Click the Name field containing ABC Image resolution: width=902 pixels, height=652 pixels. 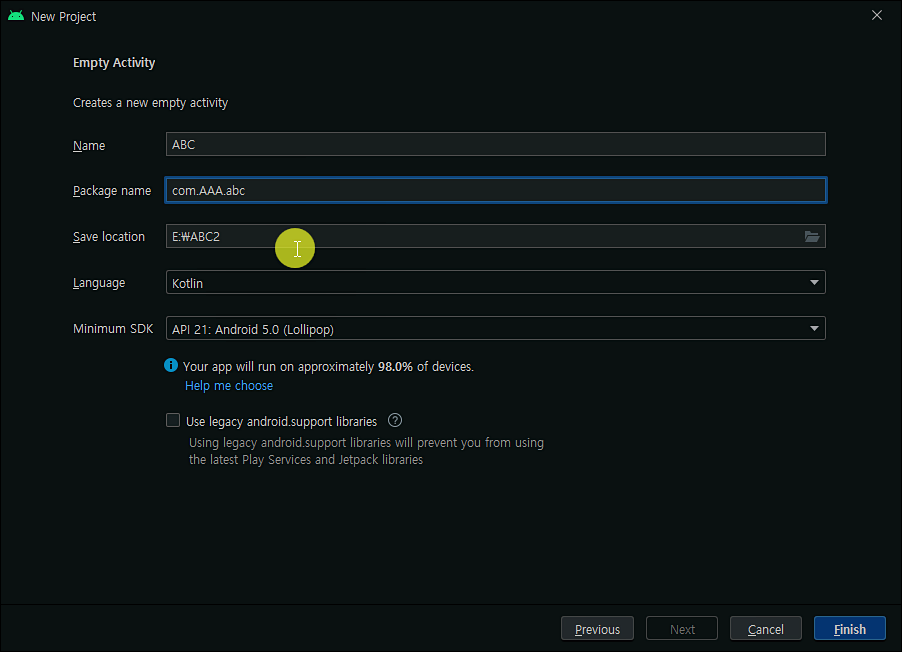(496, 144)
